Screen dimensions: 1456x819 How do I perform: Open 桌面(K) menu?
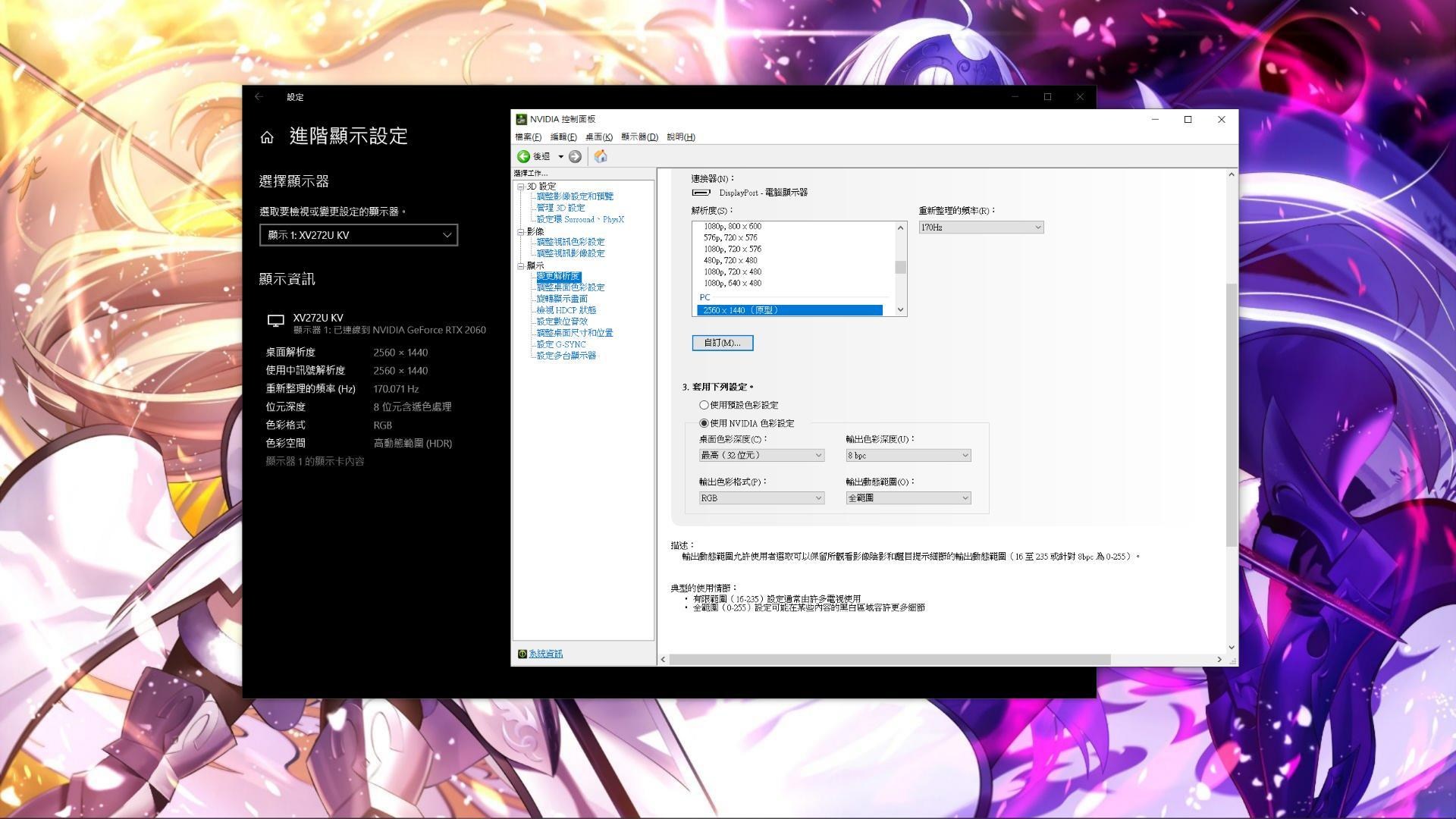599,137
